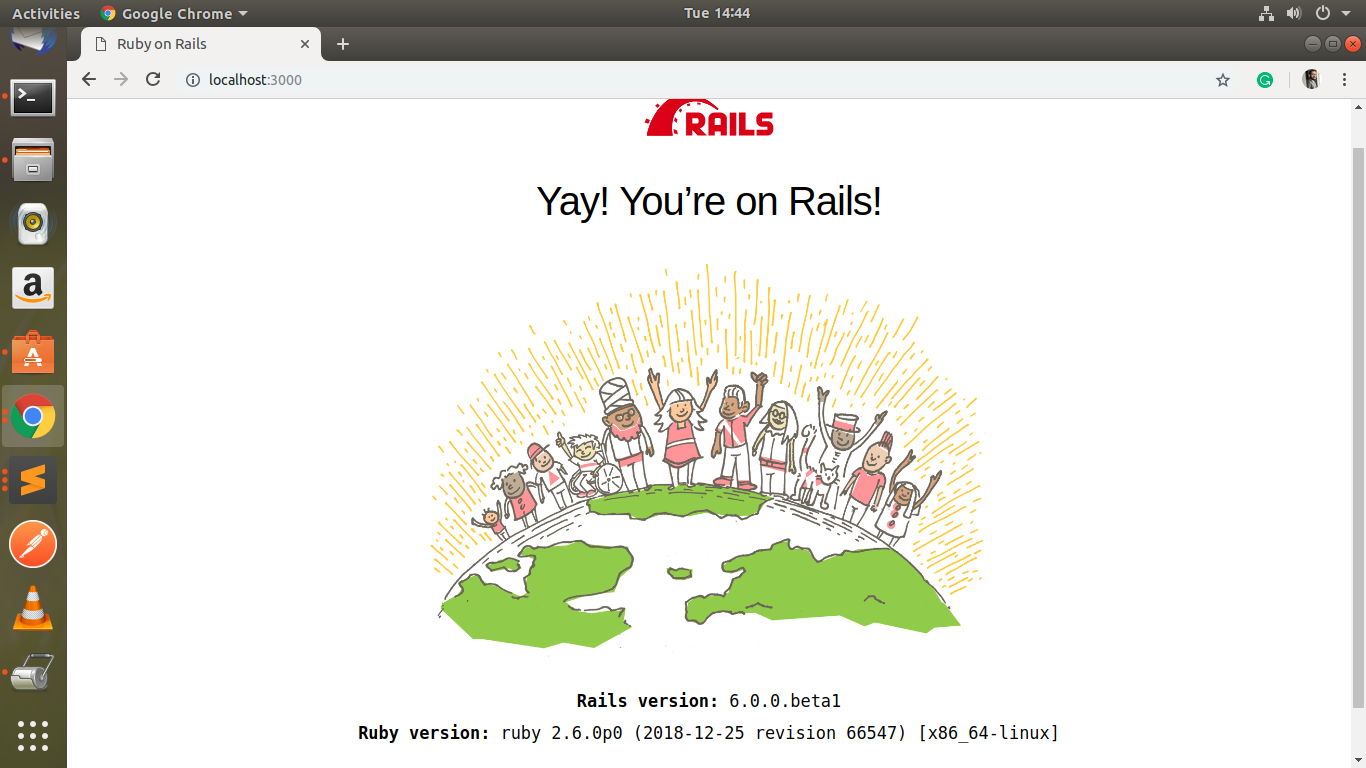Screen dimensions: 1366x768
Task: Open Ubuntu Software in the dock
Action: pos(33,352)
